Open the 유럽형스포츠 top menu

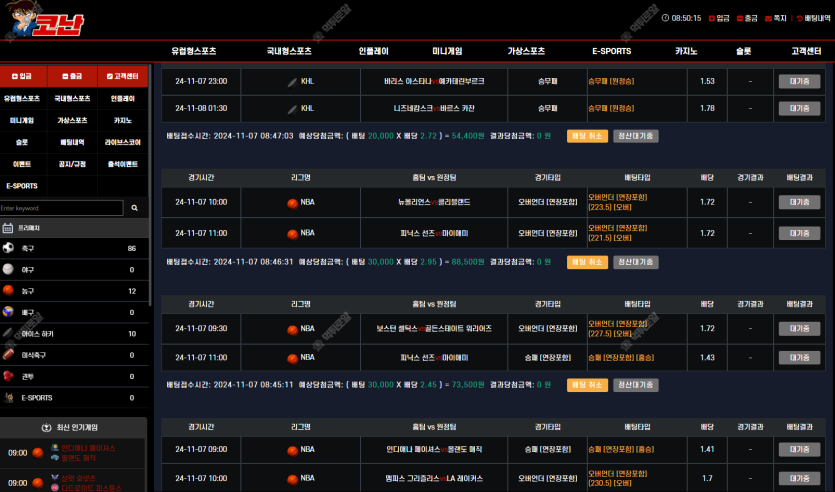tap(193, 51)
